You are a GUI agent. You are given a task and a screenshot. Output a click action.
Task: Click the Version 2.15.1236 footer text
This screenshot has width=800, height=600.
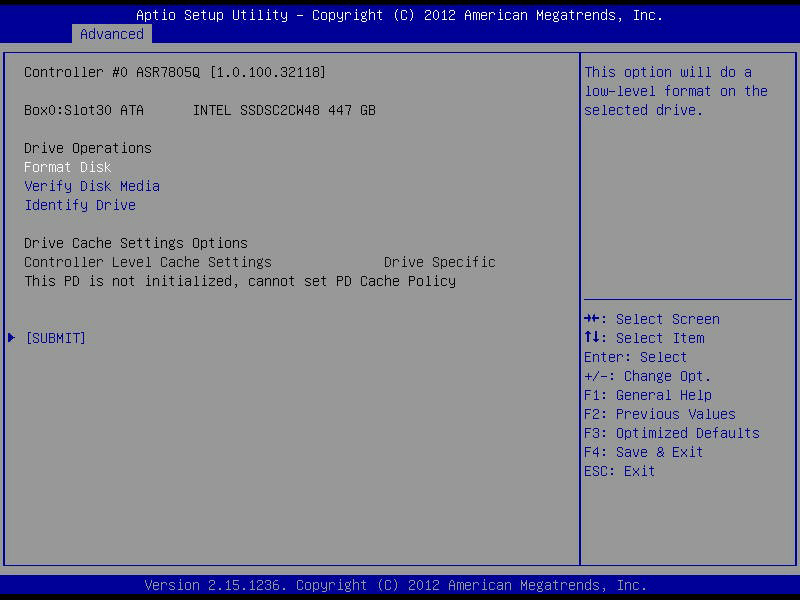[395, 585]
